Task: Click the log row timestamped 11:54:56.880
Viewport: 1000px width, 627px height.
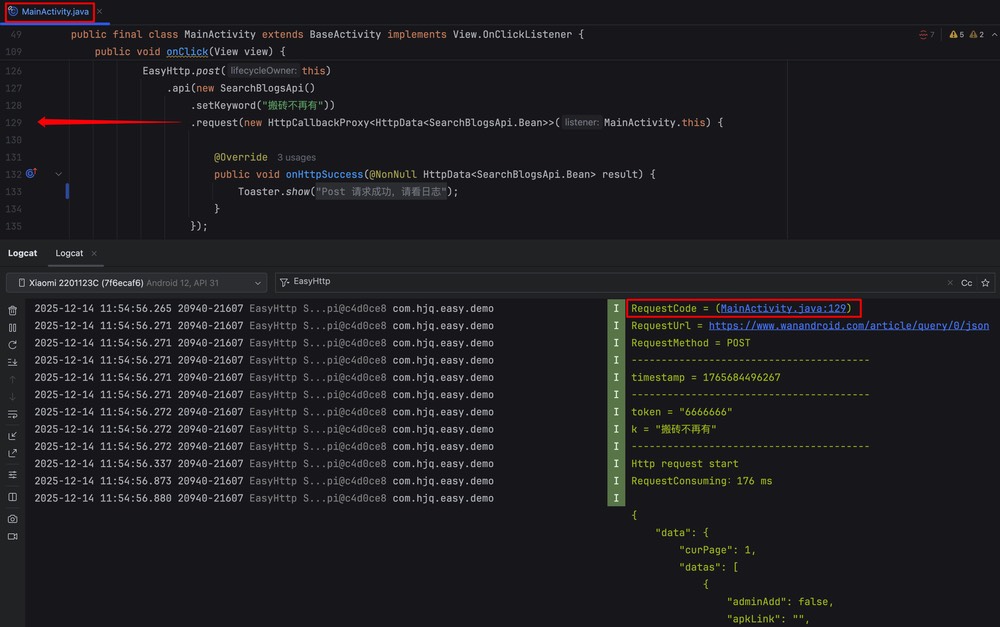Action: click(264, 498)
